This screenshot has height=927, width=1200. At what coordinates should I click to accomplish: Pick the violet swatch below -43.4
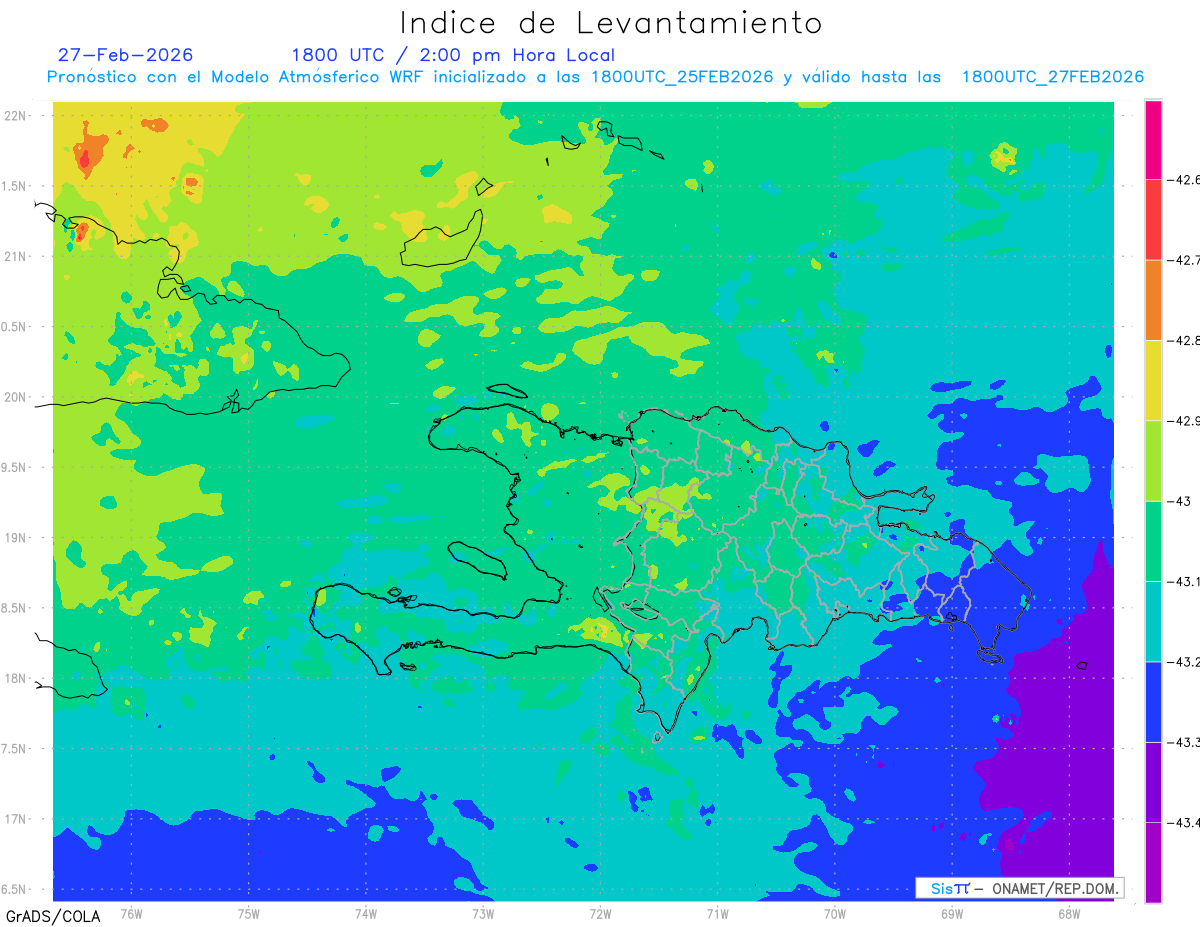click(x=1153, y=862)
